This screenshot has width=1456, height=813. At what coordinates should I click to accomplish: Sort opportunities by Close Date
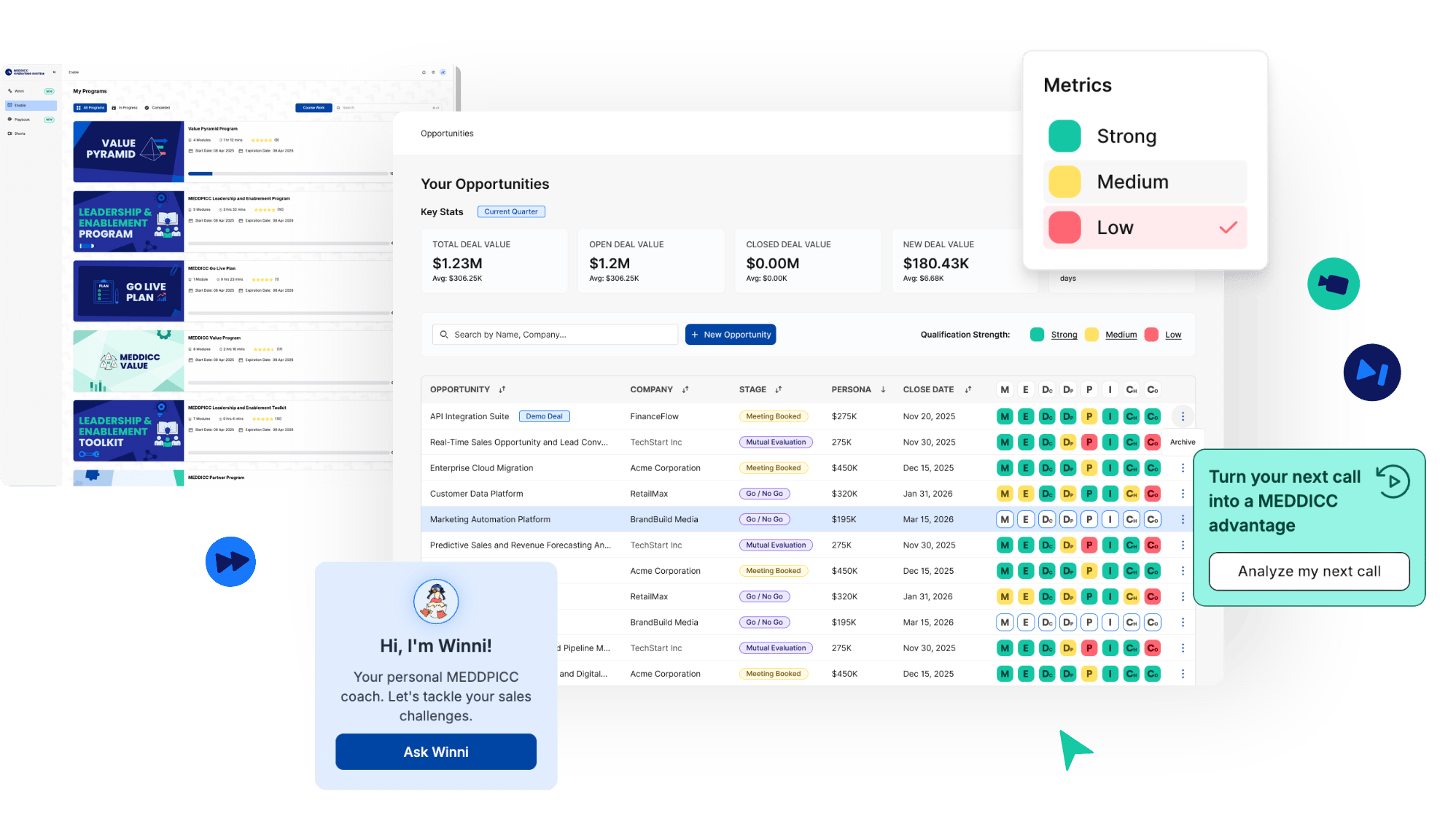pos(968,389)
